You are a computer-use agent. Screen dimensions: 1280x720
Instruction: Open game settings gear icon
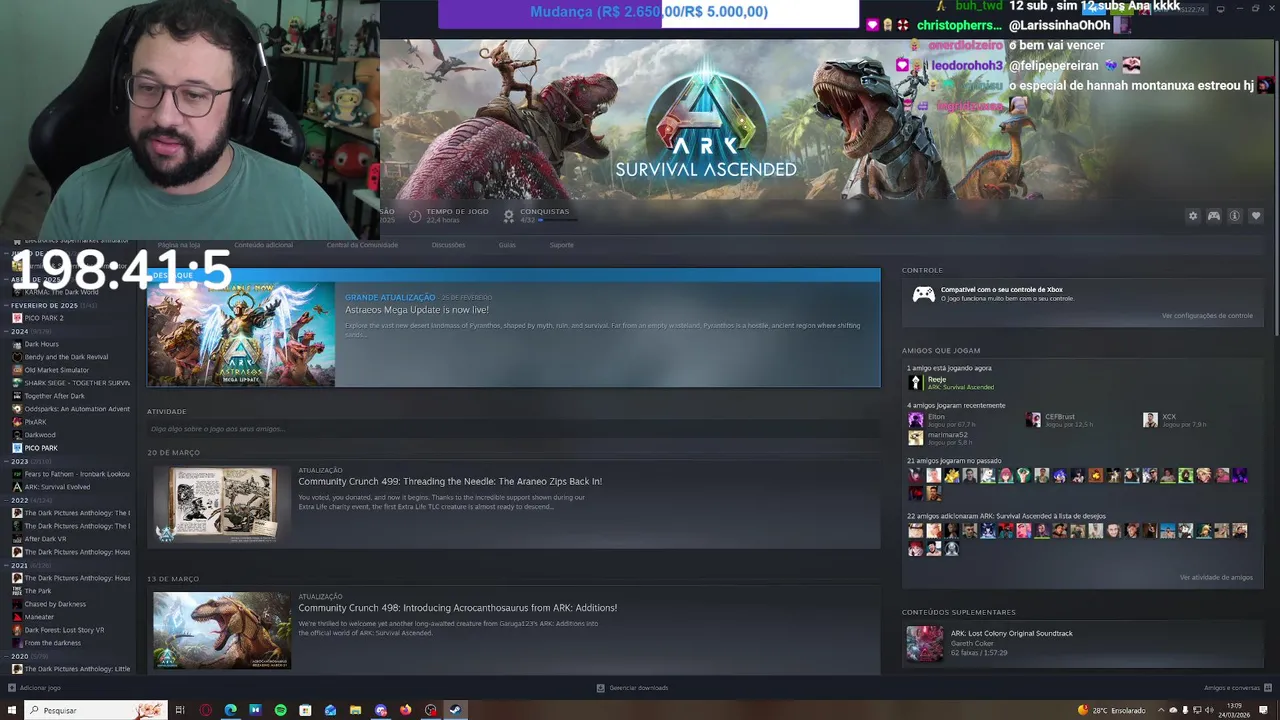click(x=1192, y=216)
